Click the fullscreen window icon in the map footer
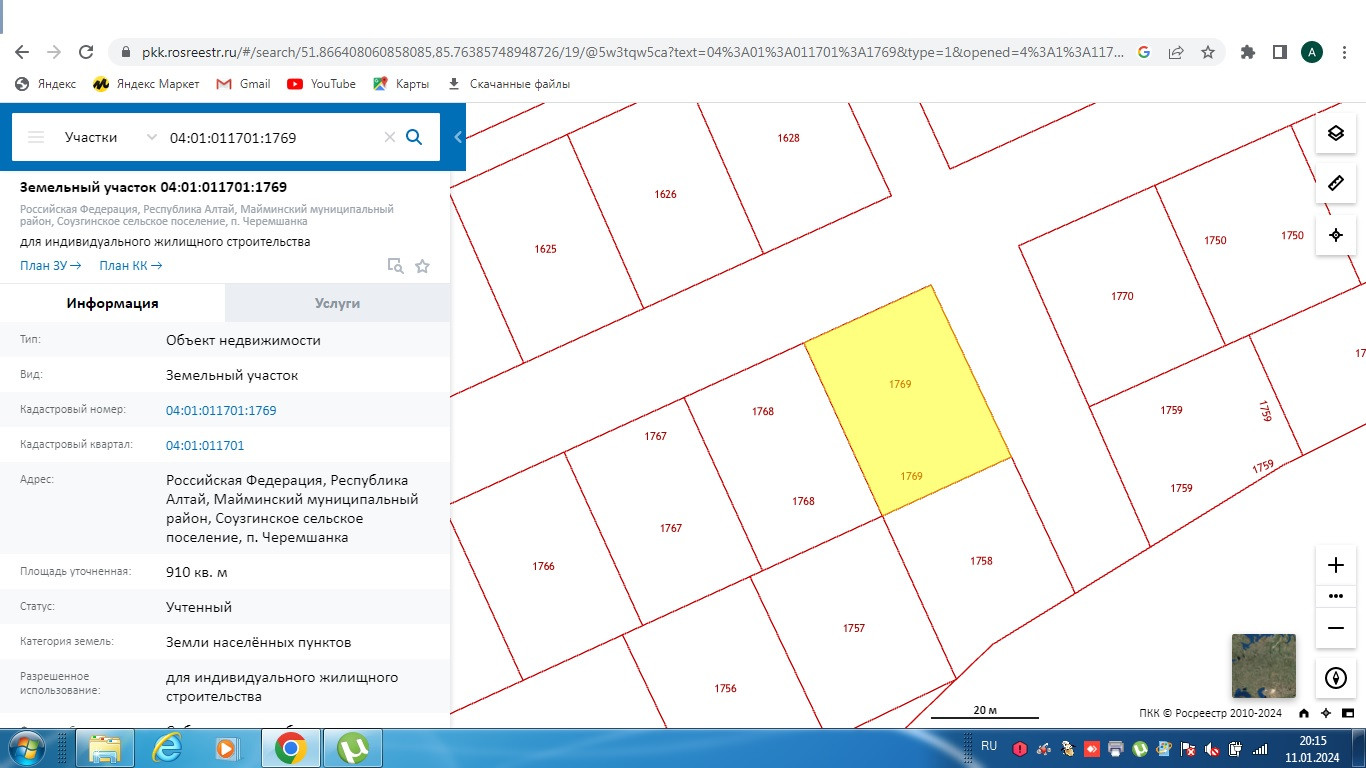This screenshot has height=768, width=1366. (1347, 714)
